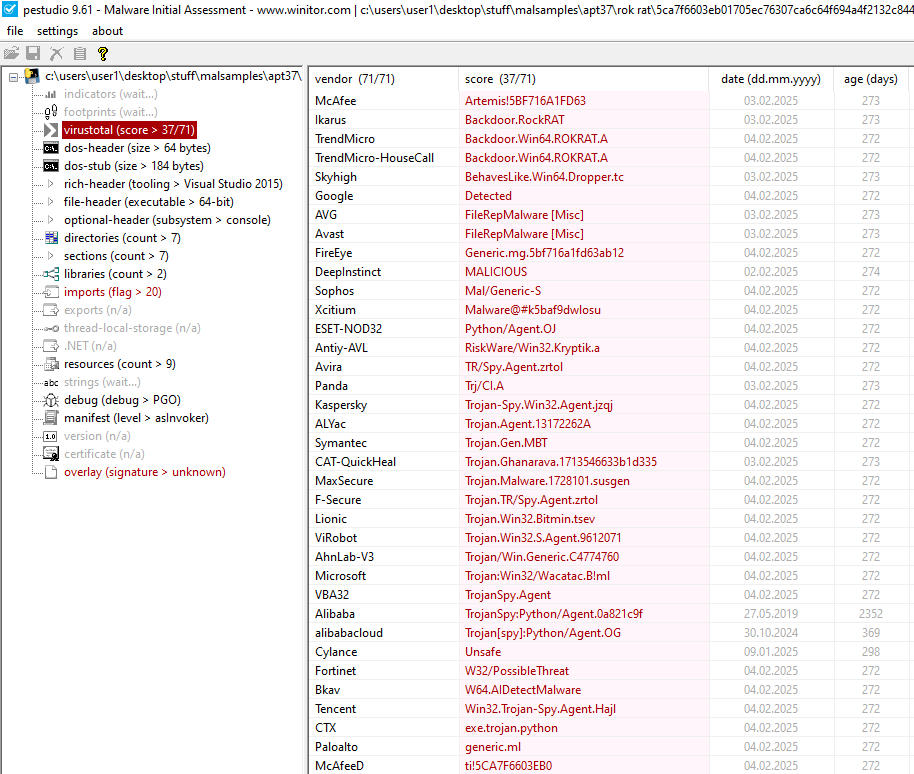Expand the optional-header tree node
Screen dimensions: 914x774
51,220
